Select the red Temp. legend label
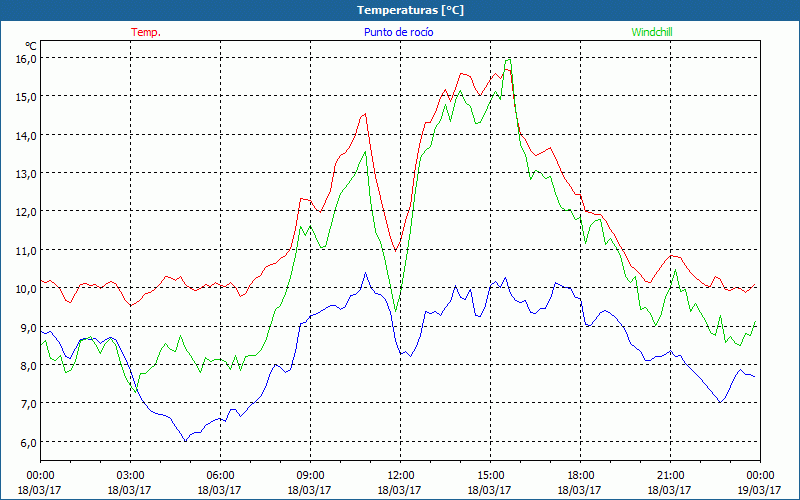This screenshot has width=800, height=500. [x=146, y=32]
